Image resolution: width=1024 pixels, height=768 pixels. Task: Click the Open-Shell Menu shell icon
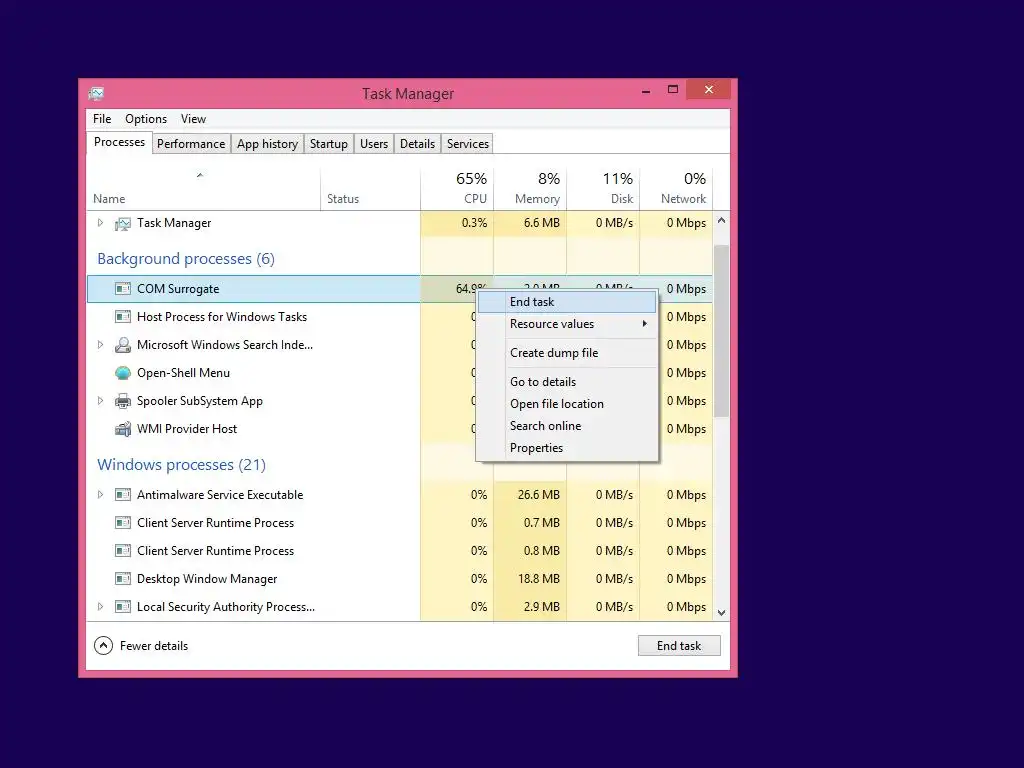coord(123,373)
